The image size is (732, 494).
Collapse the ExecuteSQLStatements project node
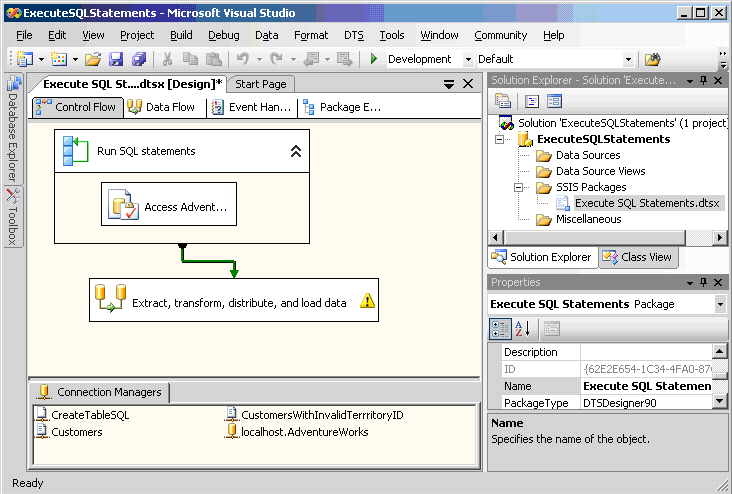500,139
